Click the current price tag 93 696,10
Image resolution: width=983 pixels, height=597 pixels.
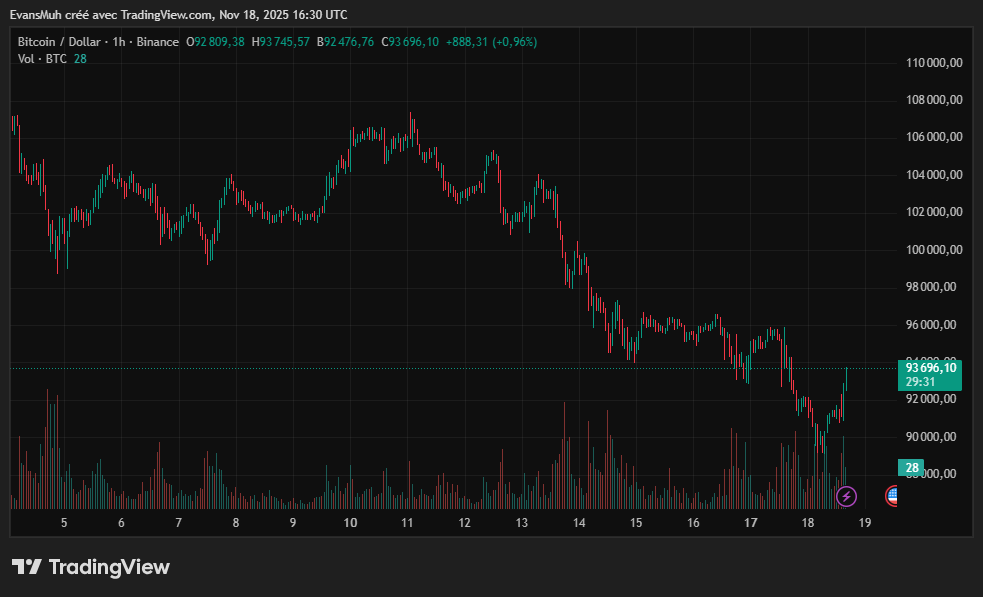point(931,368)
